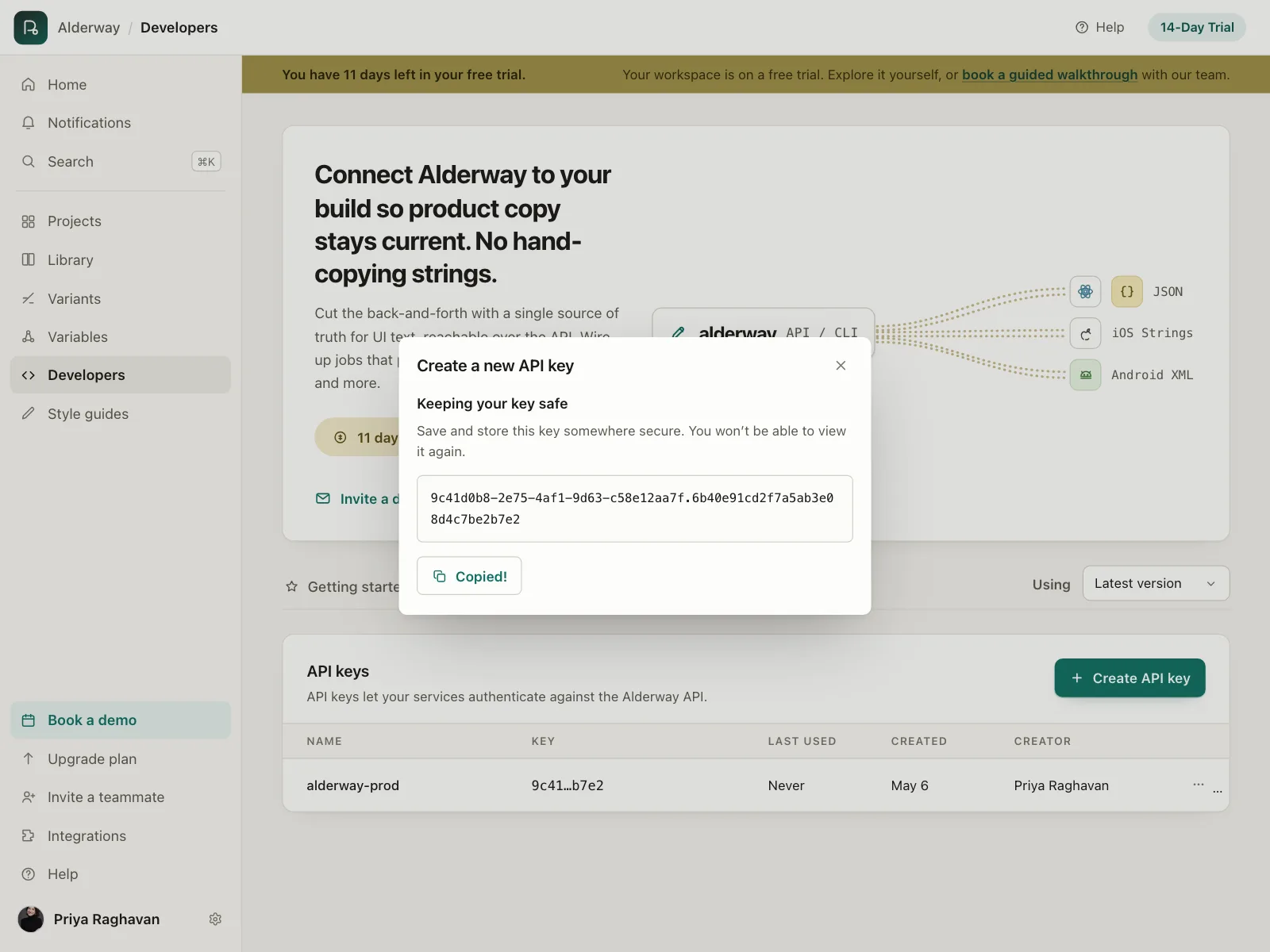Follow the book a guided walkthrough link
1270x952 pixels.
[x=1049, y=75]
